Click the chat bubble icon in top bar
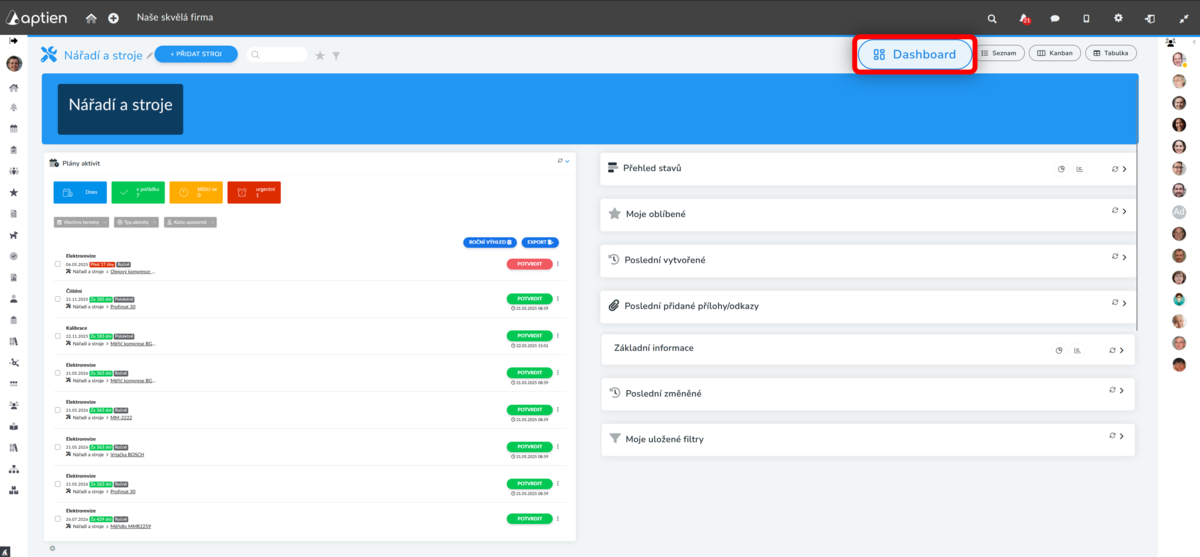 click(x=1055, y=18)
